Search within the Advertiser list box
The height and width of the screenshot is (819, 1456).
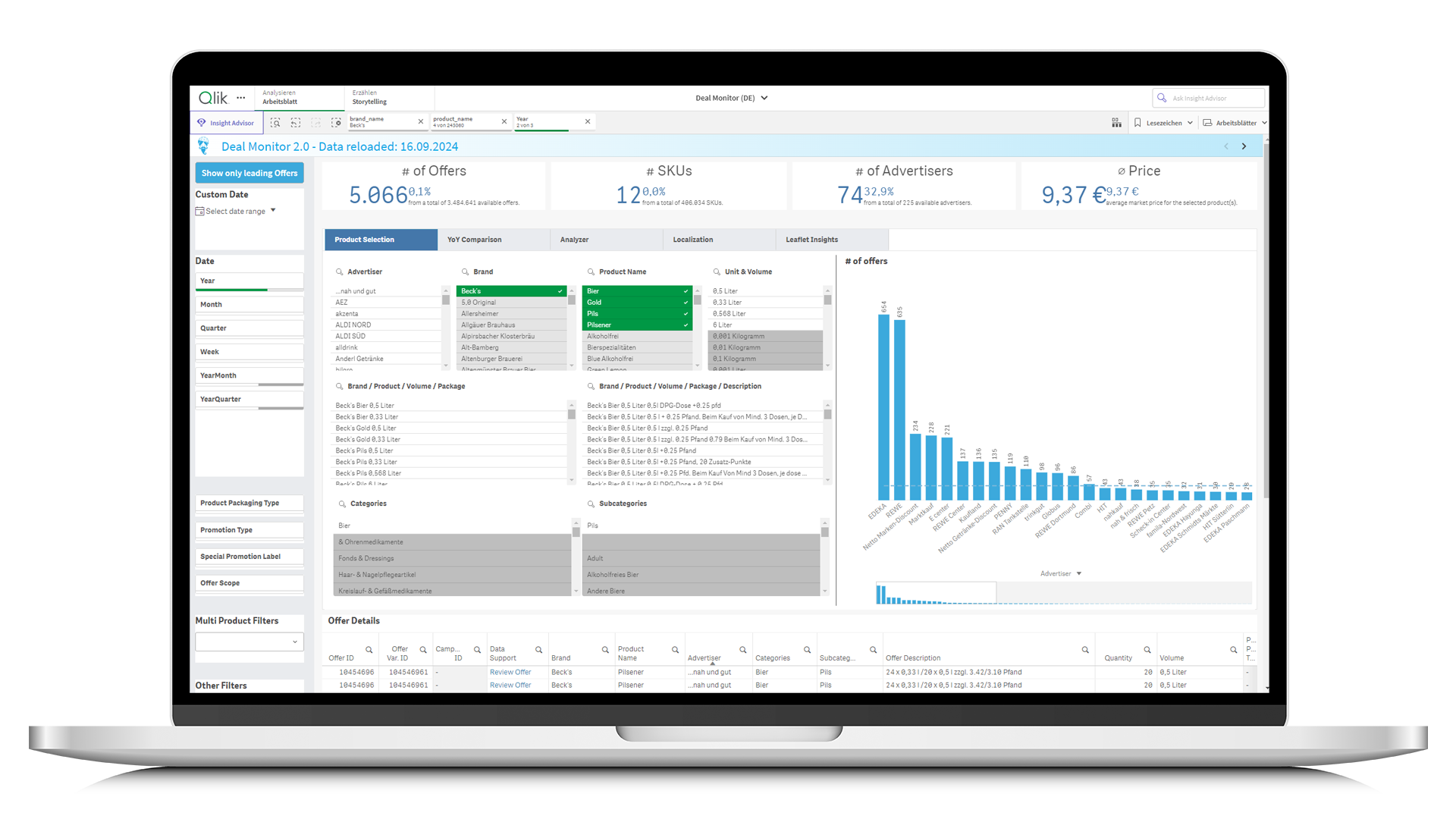coord(339,271)
